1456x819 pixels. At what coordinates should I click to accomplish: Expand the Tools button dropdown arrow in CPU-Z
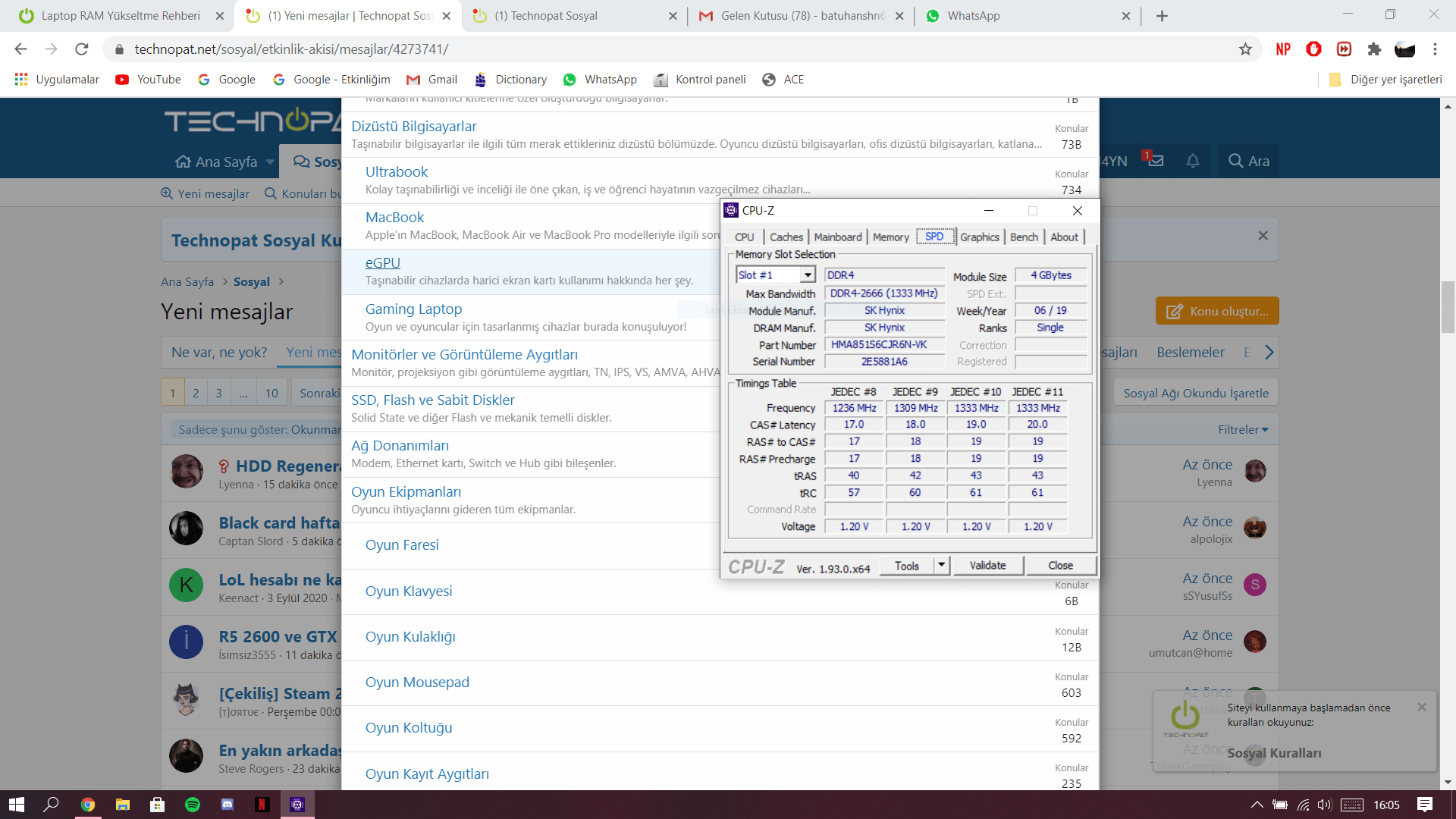[x=941, y=565]
